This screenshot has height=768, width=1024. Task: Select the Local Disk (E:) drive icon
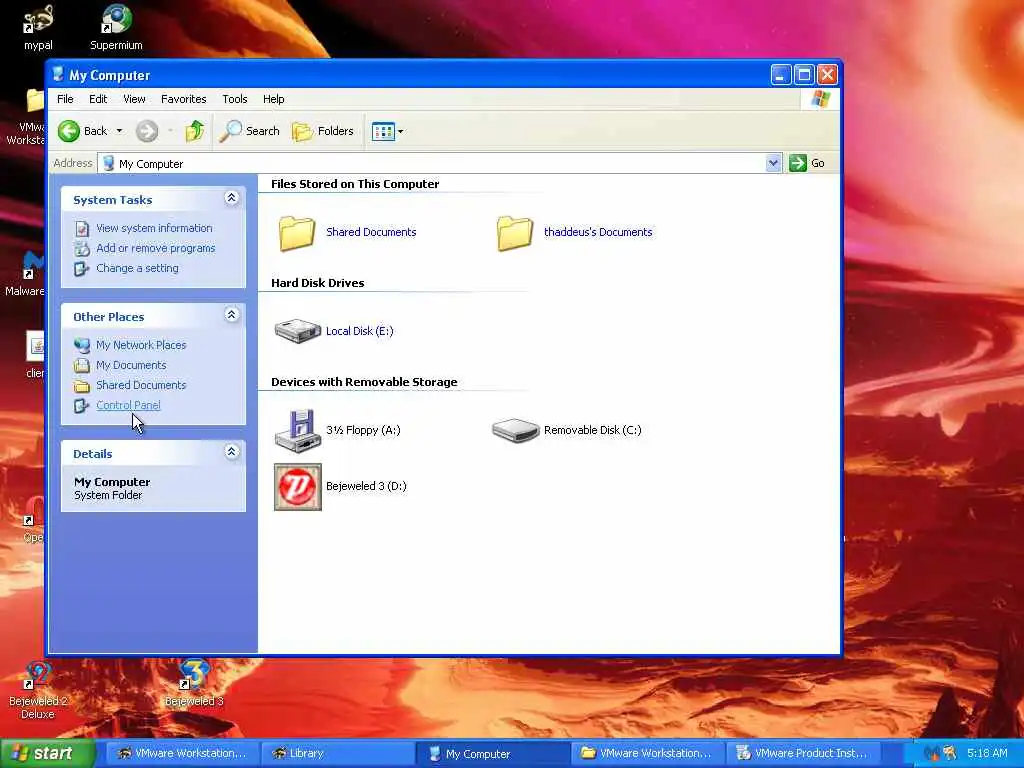coord(298,331)
